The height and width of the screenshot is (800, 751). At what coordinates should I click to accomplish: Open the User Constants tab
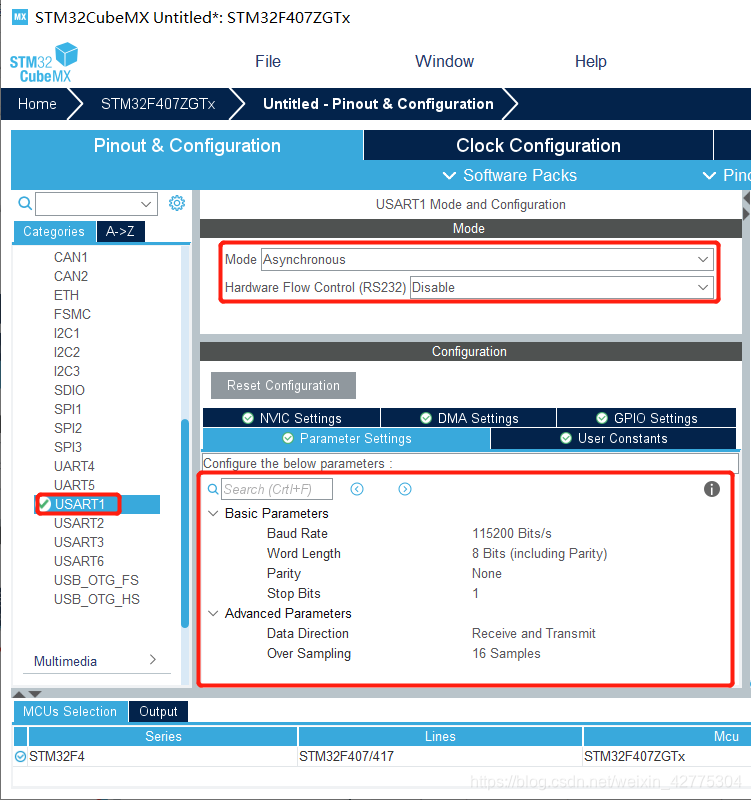(x=613, y=438)
